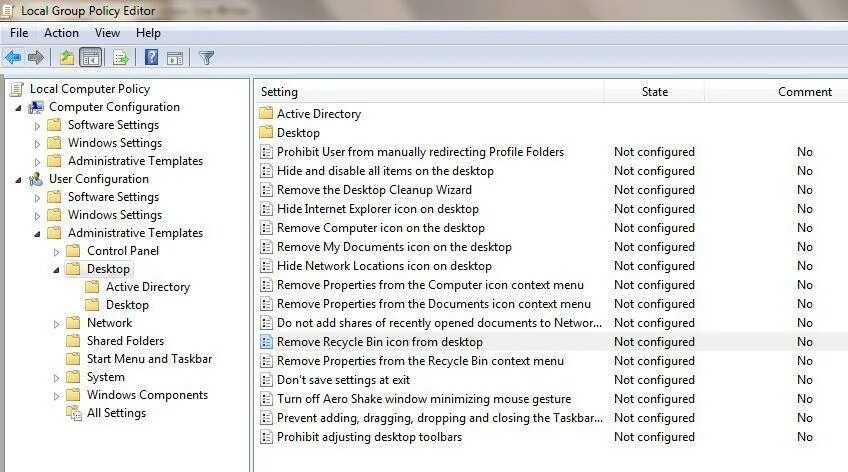Go up one level with folder icon
The height and width of the screenshot is (472, 848).
pyautogui.click(x=67, y=57)
